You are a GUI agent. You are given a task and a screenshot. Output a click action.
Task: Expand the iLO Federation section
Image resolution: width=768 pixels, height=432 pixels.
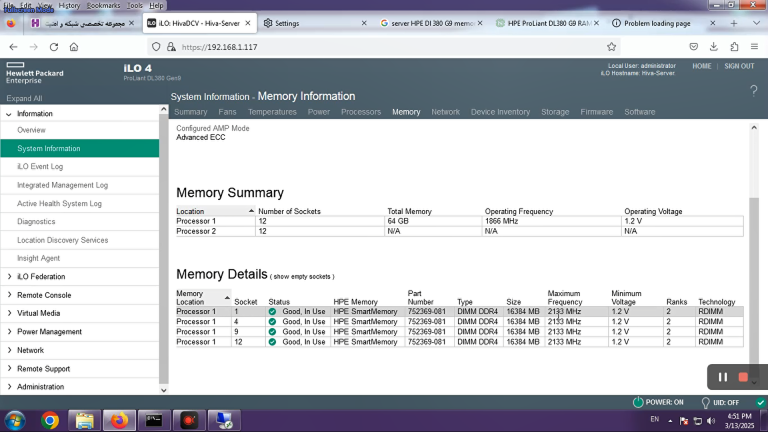(9, 277)
